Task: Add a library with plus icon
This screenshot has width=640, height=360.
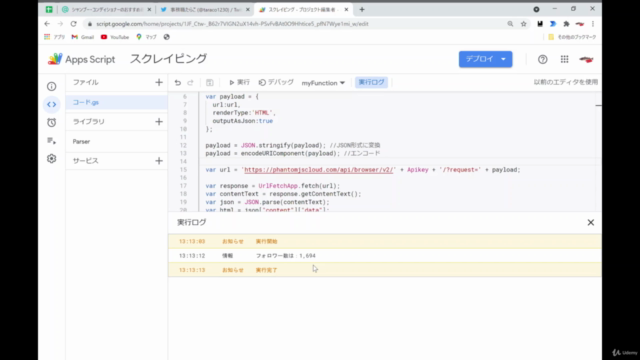Action: [159, 122]
